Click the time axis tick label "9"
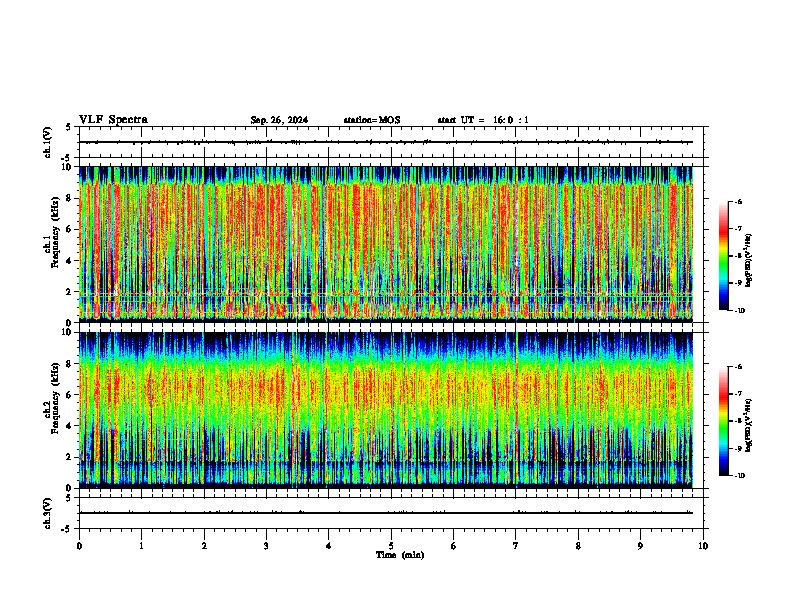792x612 pixels. click(x=640, y=546)
